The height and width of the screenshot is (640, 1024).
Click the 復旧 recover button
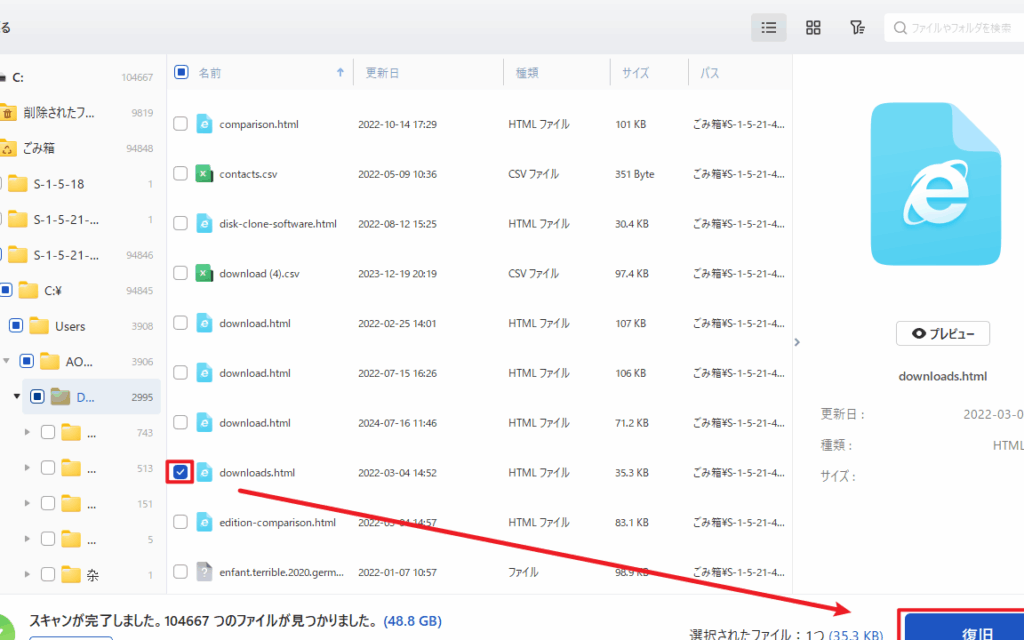[x=963, y=630]
